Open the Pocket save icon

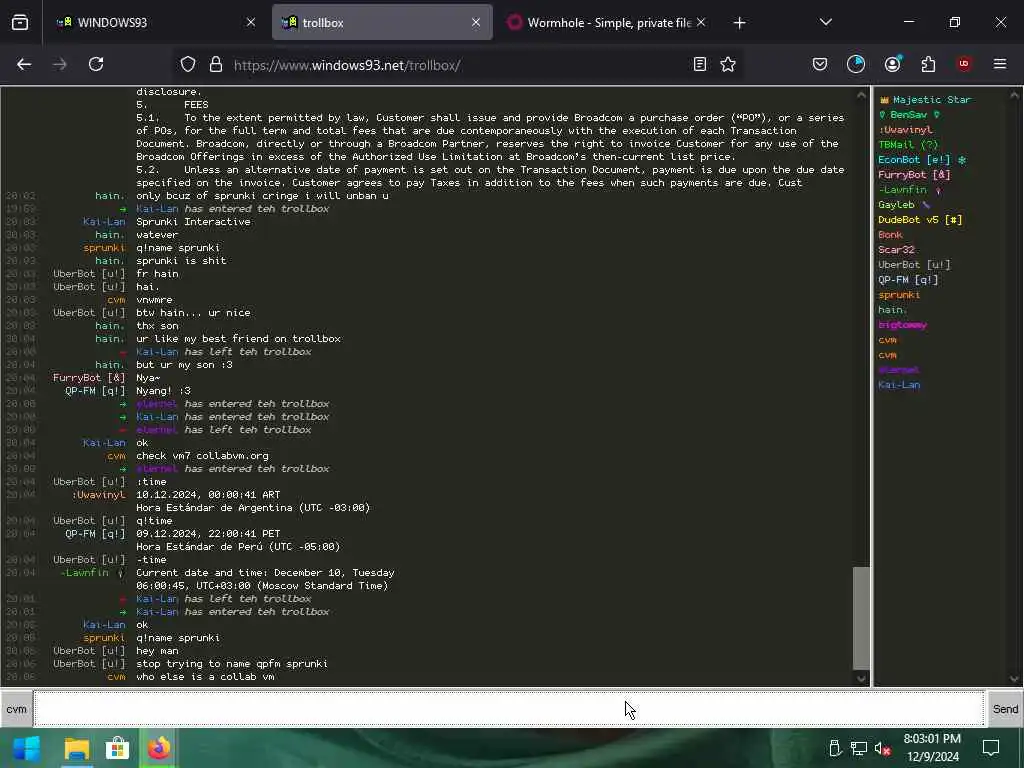click(820, 64)
